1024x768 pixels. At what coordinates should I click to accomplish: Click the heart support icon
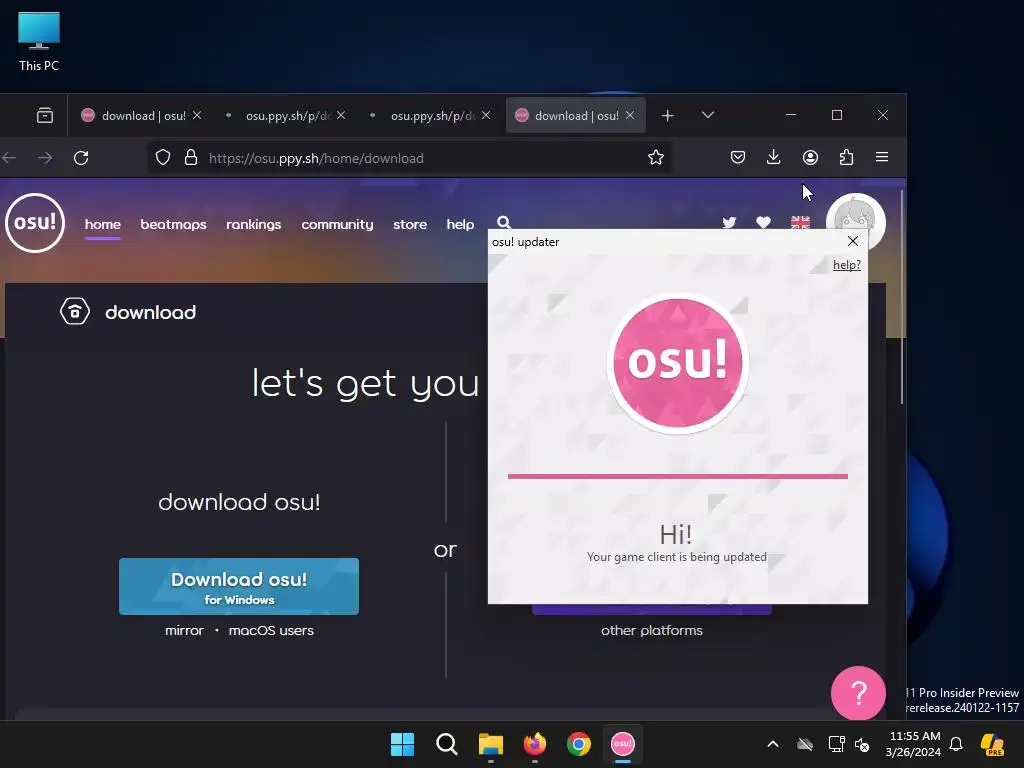tap(763, 222)
